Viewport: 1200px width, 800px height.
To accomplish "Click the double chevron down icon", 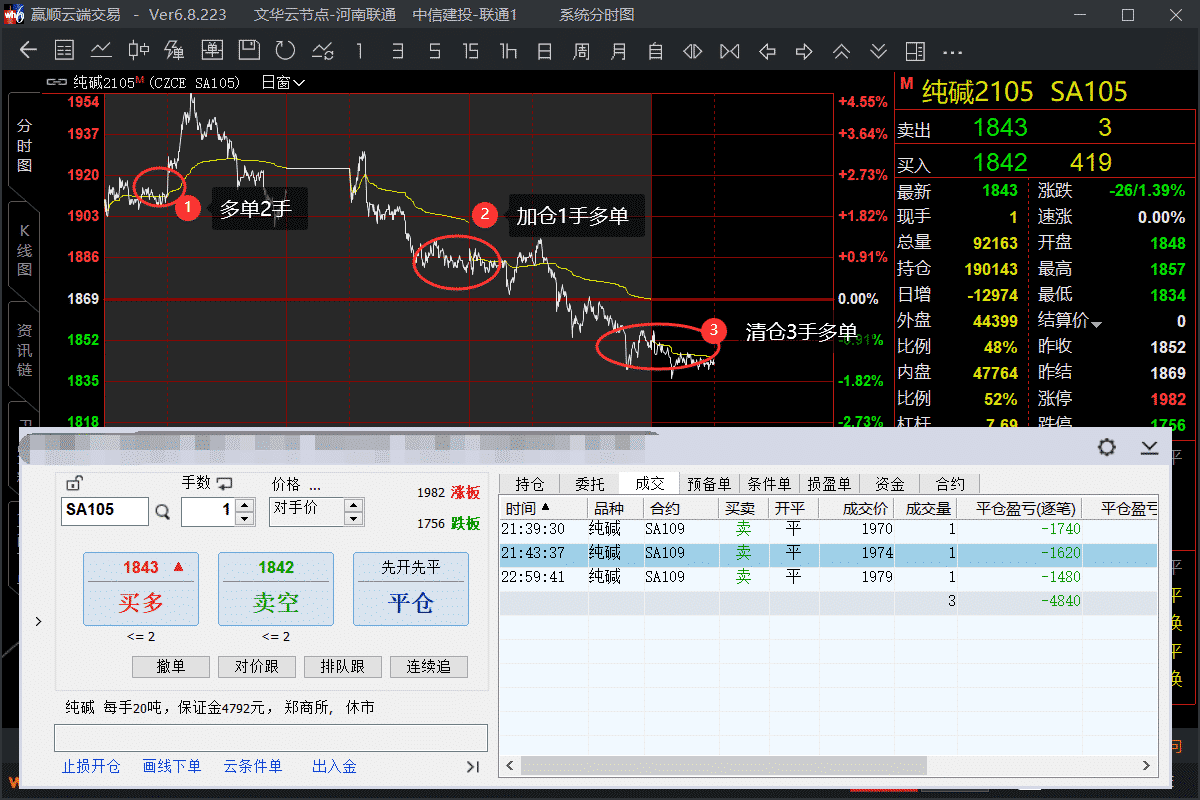I will pos(878,51).
